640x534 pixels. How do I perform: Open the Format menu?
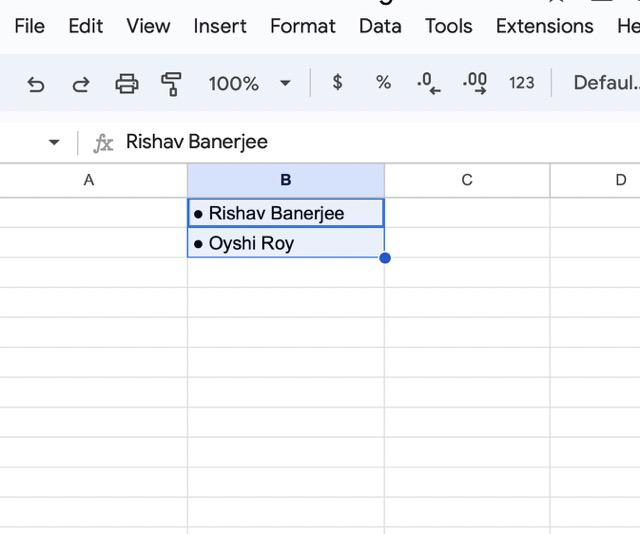tap(303, 26)
